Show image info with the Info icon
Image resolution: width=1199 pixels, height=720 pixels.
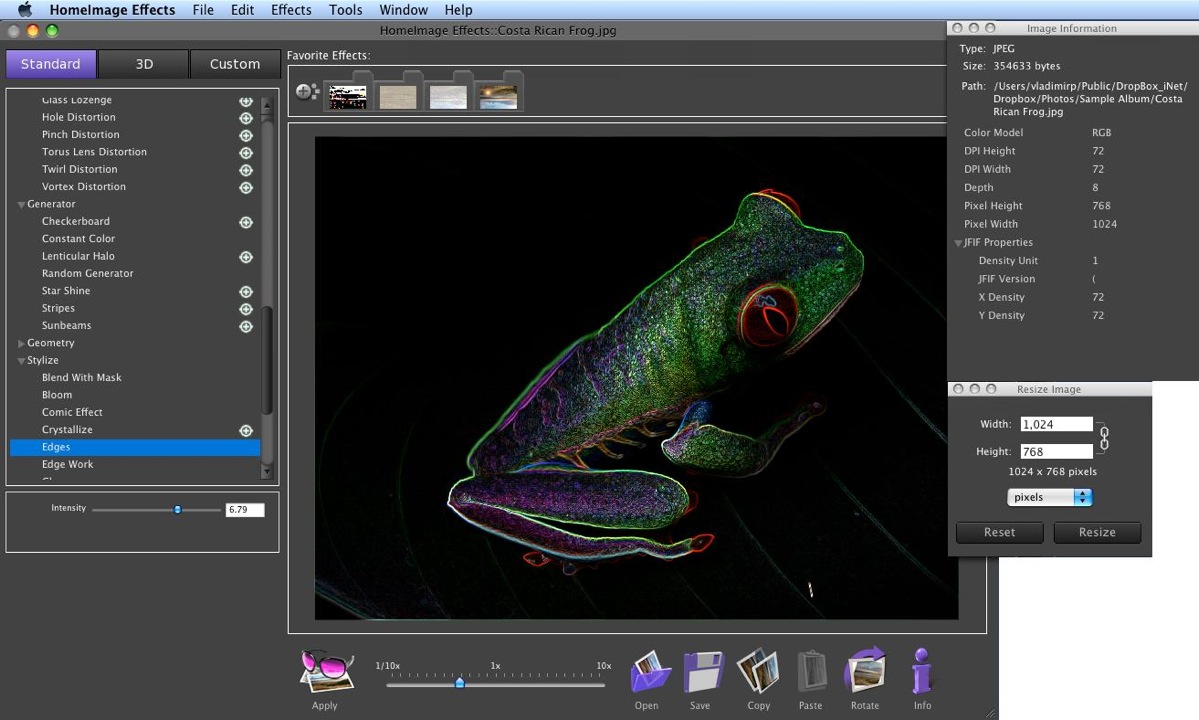921,672
